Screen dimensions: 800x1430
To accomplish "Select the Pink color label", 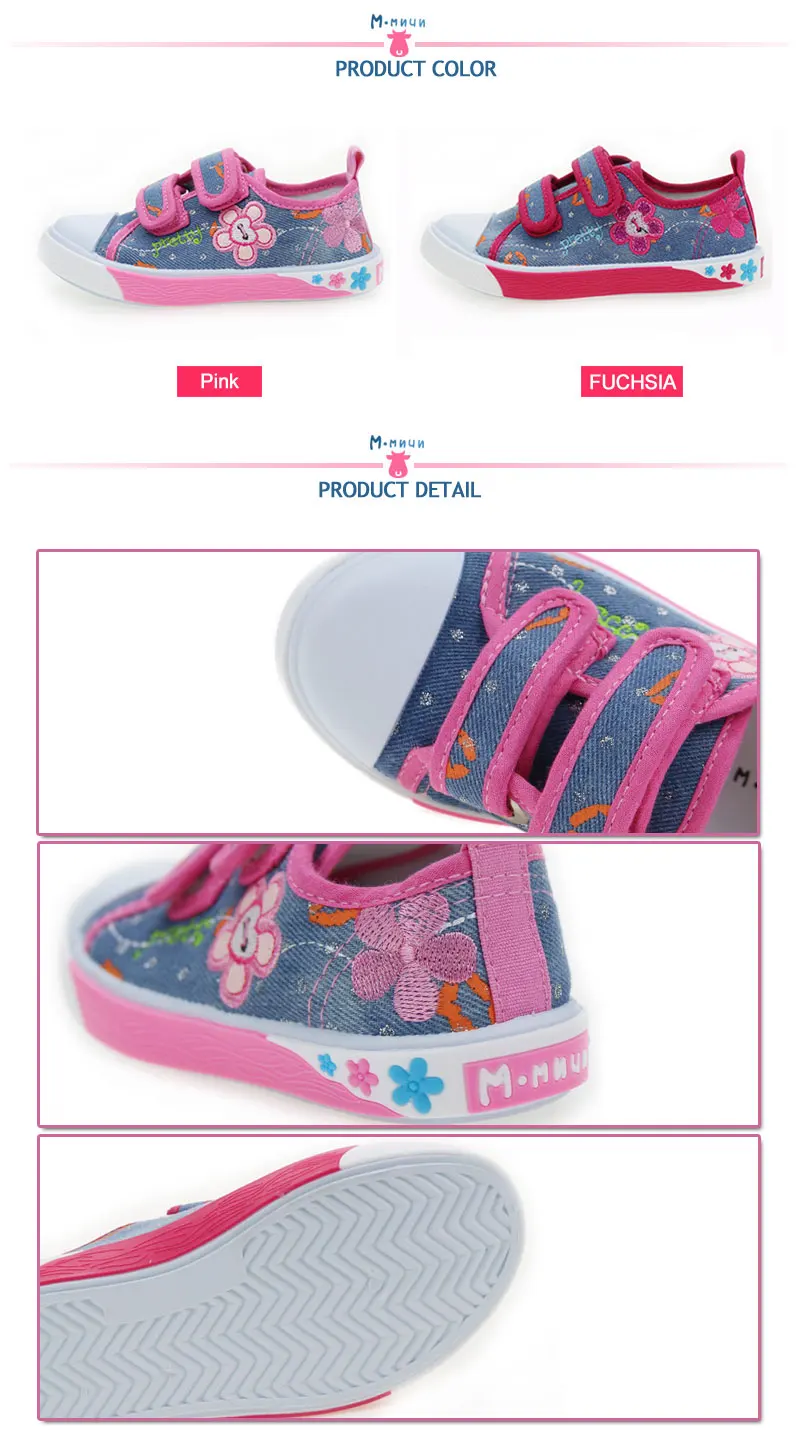I will [x=219, y=381].
